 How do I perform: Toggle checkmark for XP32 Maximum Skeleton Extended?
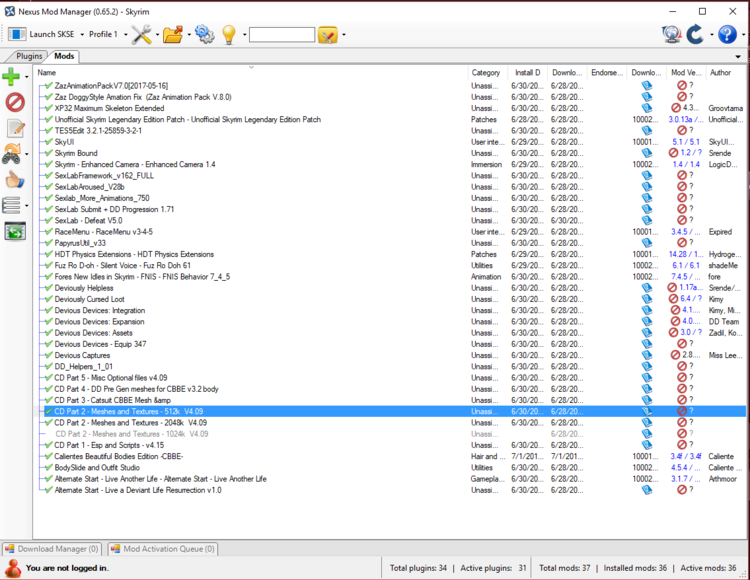point(48,108)
